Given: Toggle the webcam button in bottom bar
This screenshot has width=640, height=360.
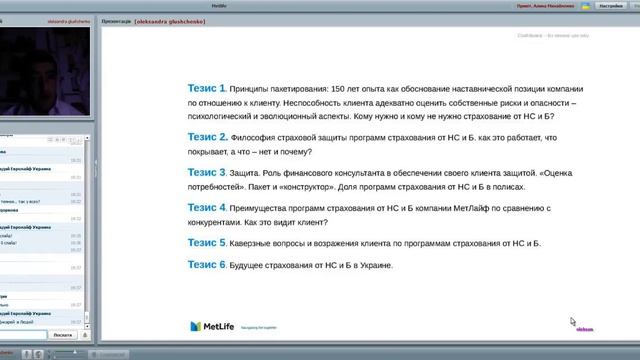Looking at the screenshot, I should pos(38,354).
